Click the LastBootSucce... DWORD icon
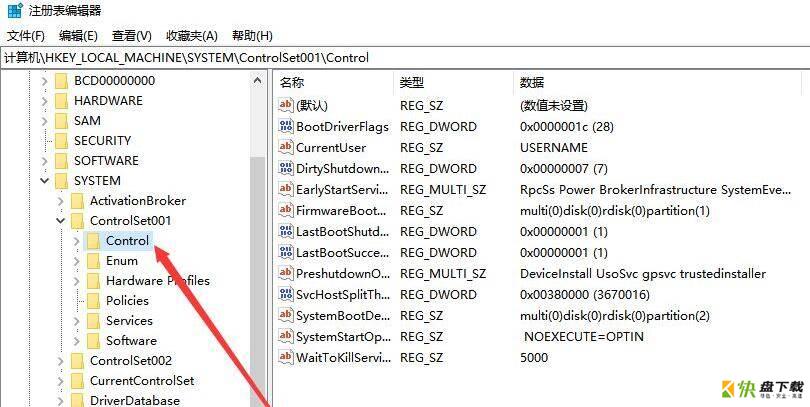Viewport: 810px width, 407px height. tap(286, 253)
